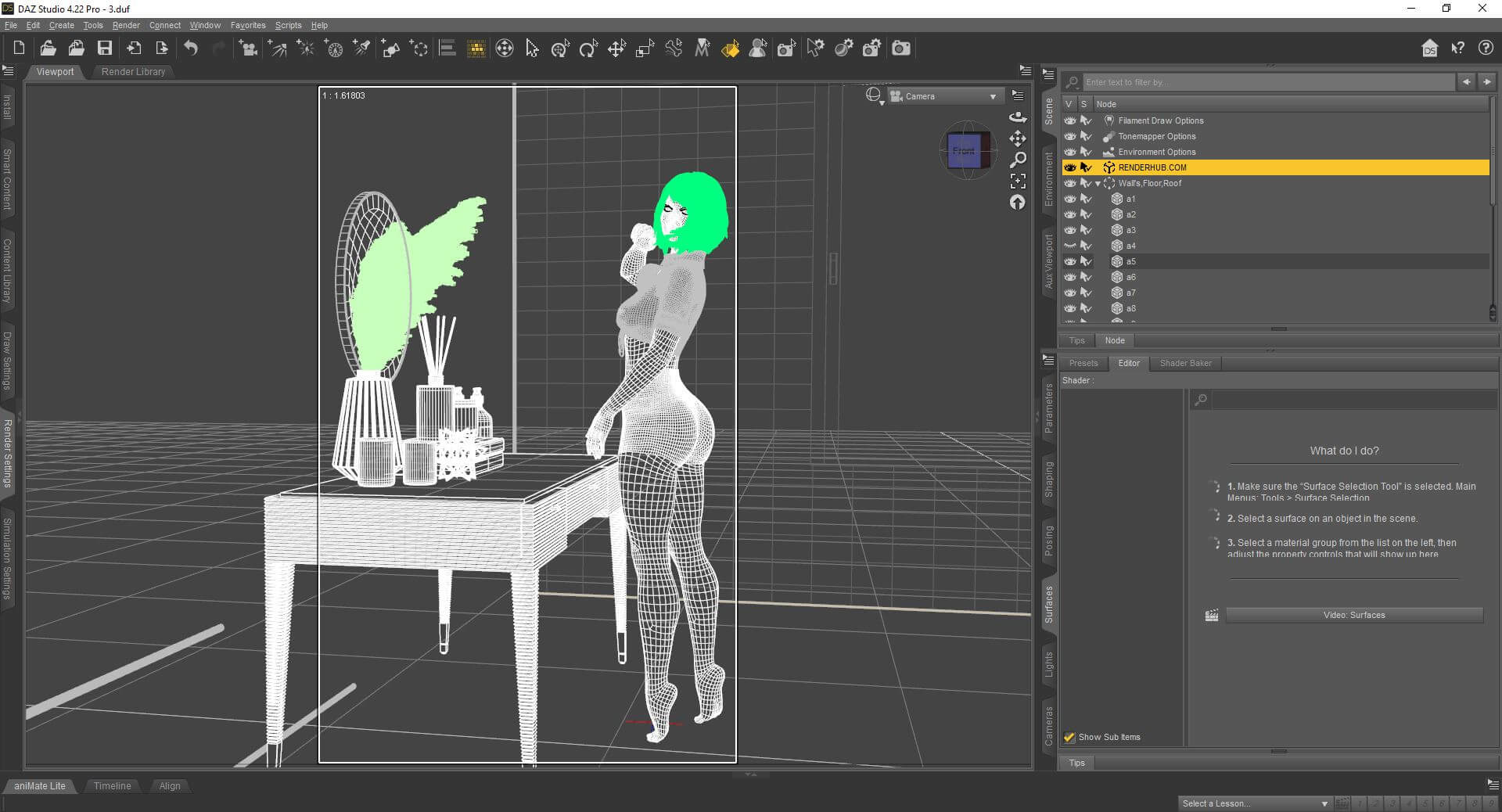This screenshot has height=812, width=1502.
Task: Click the viewport Pan arrows icon
Action: (1018, 139)
